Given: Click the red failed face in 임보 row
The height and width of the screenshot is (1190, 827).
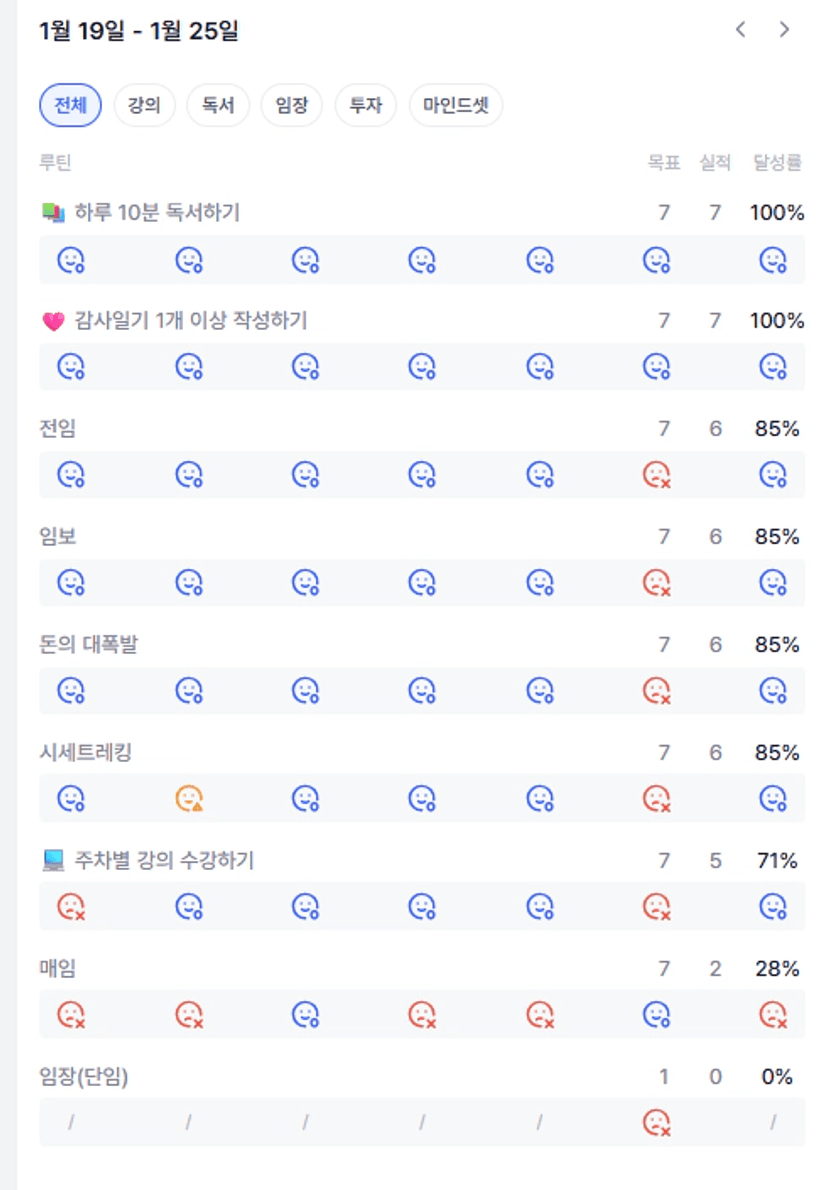Looking at the screenshot, I should coord(656,582).
